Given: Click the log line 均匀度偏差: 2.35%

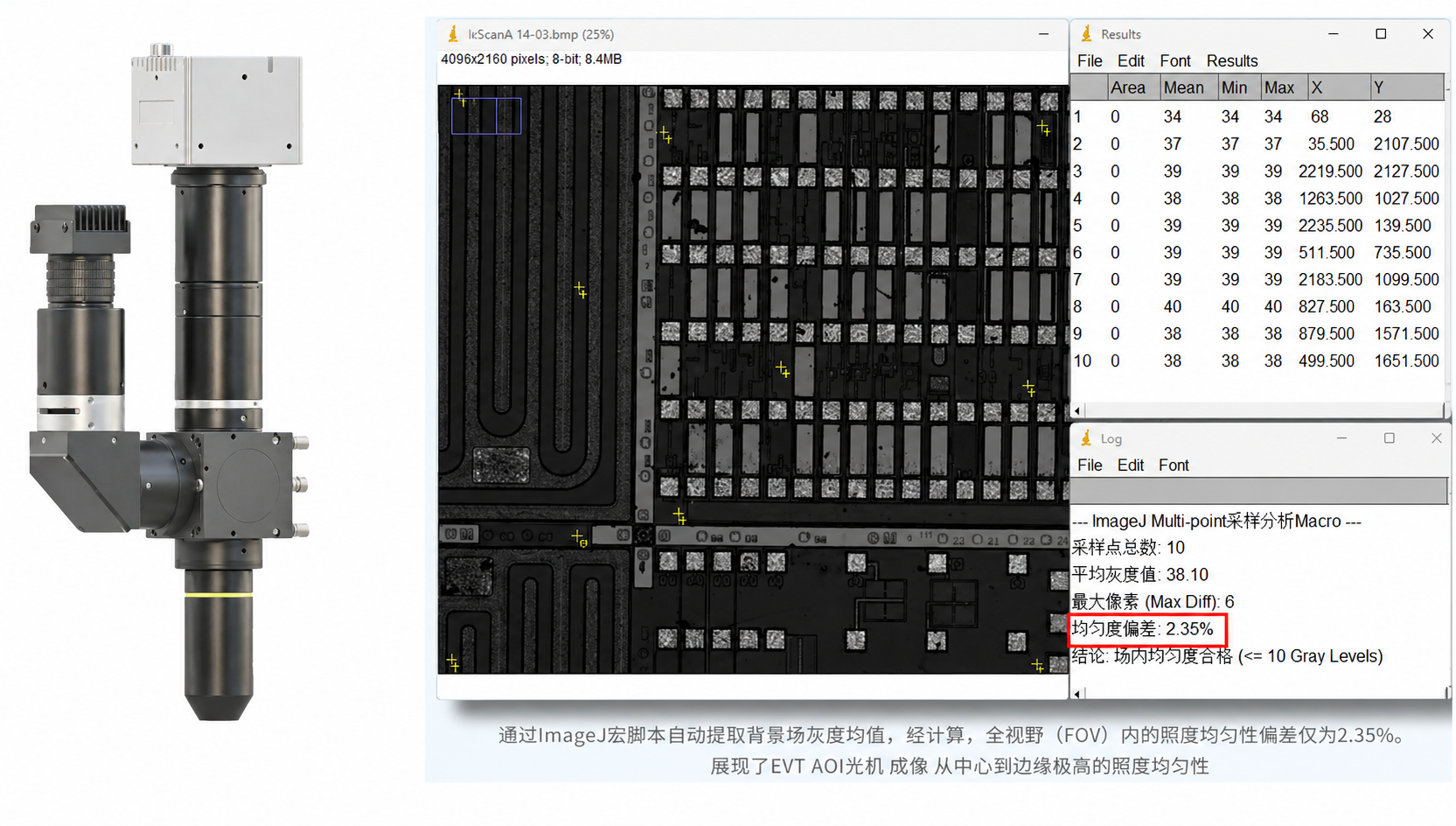Looking at the screenshot, I should 1143,629.
